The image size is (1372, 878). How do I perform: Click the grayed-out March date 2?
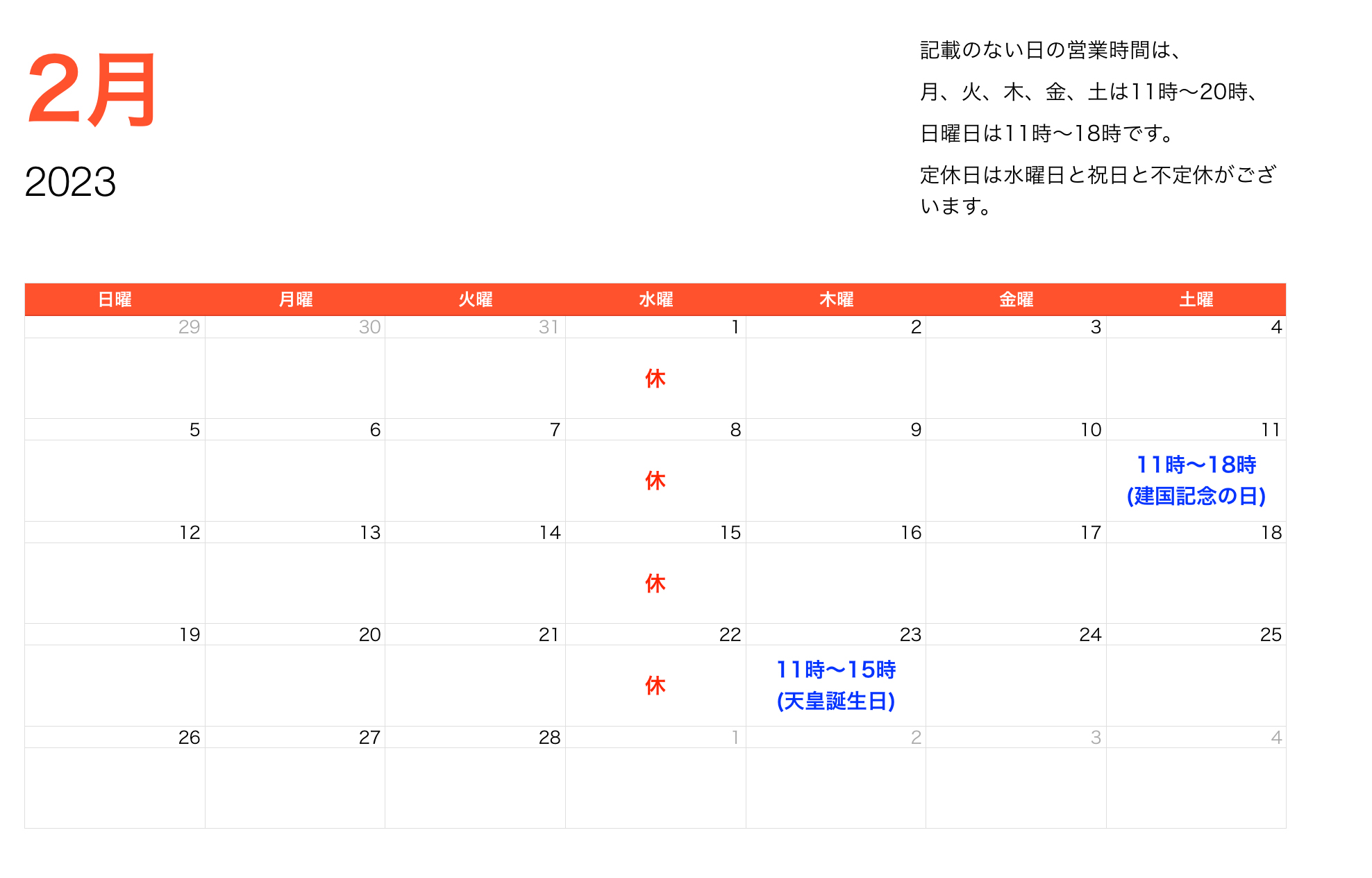click(916, 738)
